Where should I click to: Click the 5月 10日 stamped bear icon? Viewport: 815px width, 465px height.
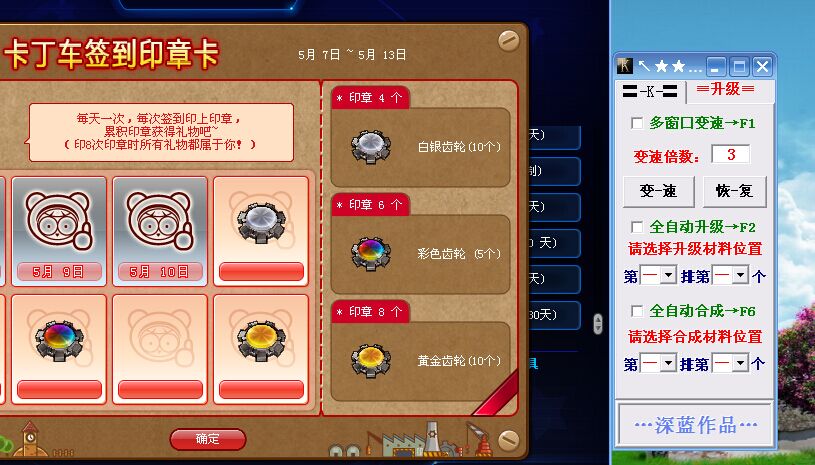click(160, 221)
